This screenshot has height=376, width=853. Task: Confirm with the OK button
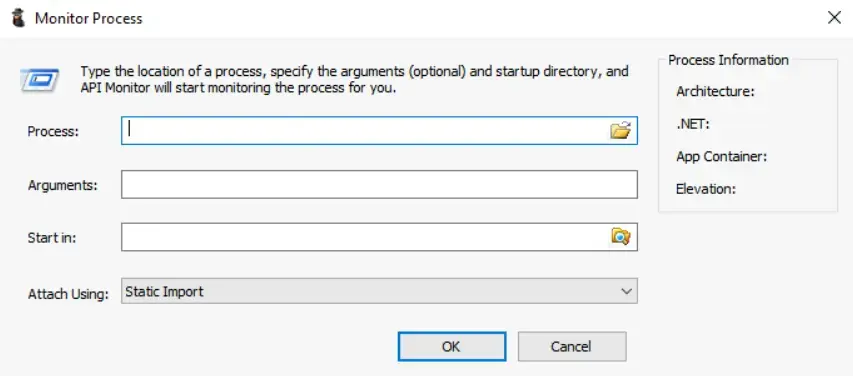pyautogui.click(x=452, y=347)
